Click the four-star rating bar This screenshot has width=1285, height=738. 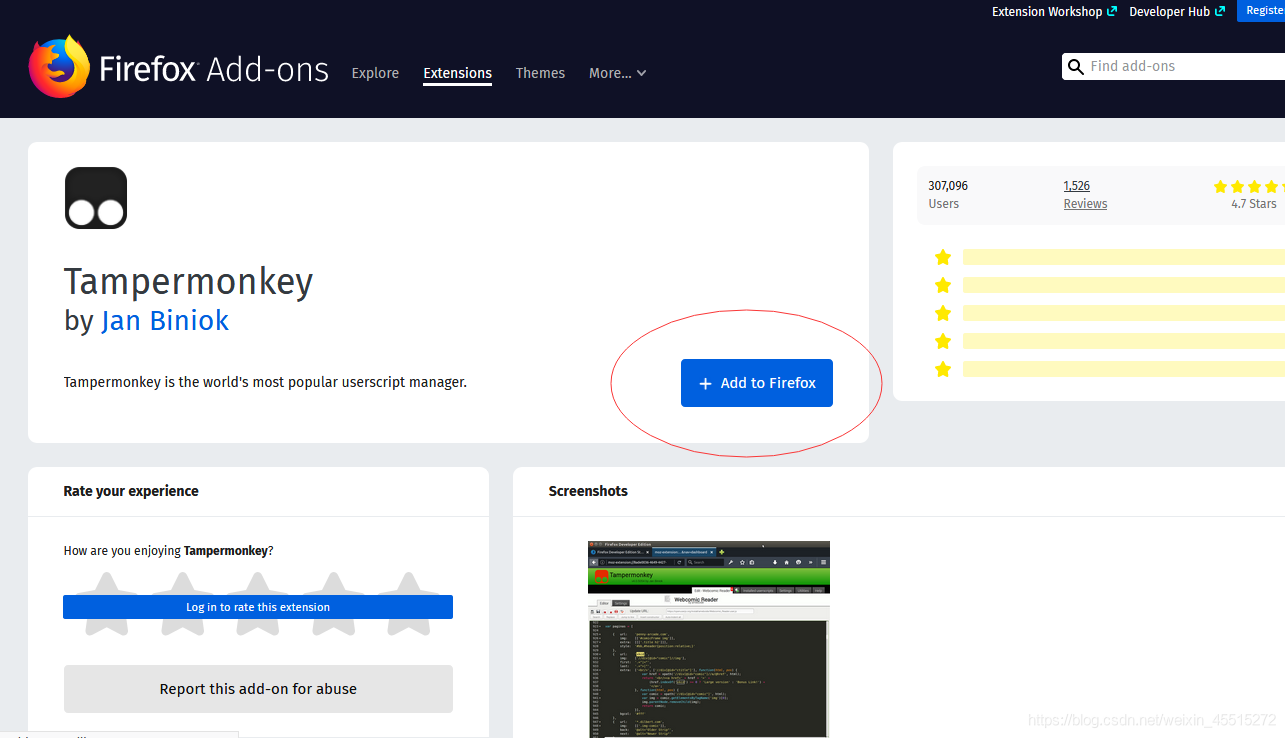[x=1124, y=285]
